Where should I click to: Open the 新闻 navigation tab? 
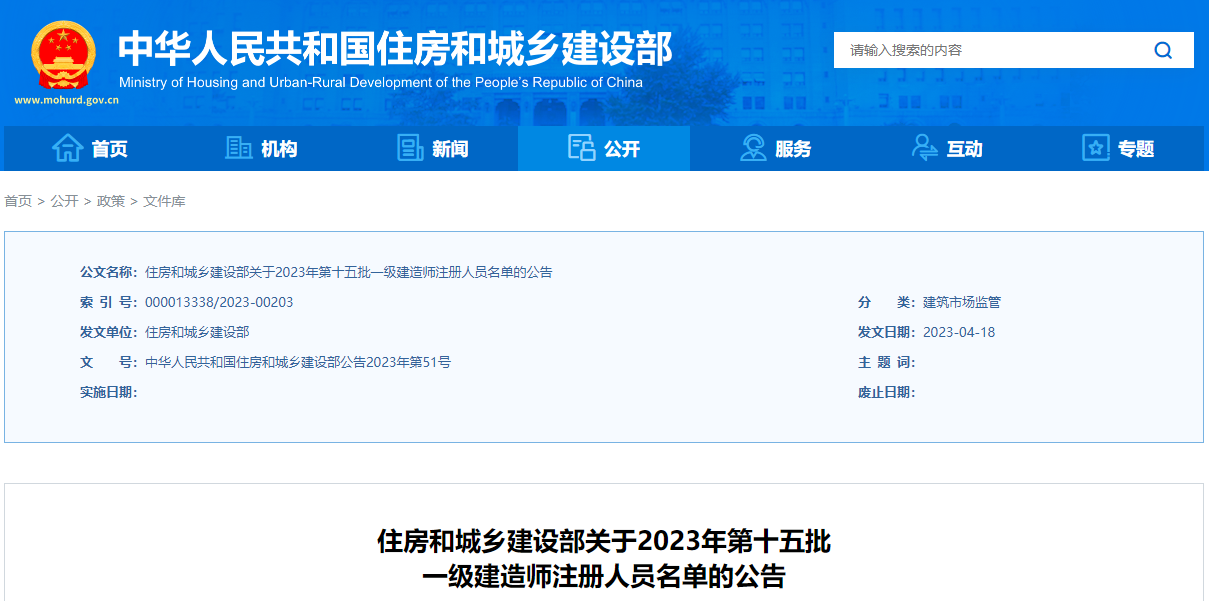coord(450,149)
